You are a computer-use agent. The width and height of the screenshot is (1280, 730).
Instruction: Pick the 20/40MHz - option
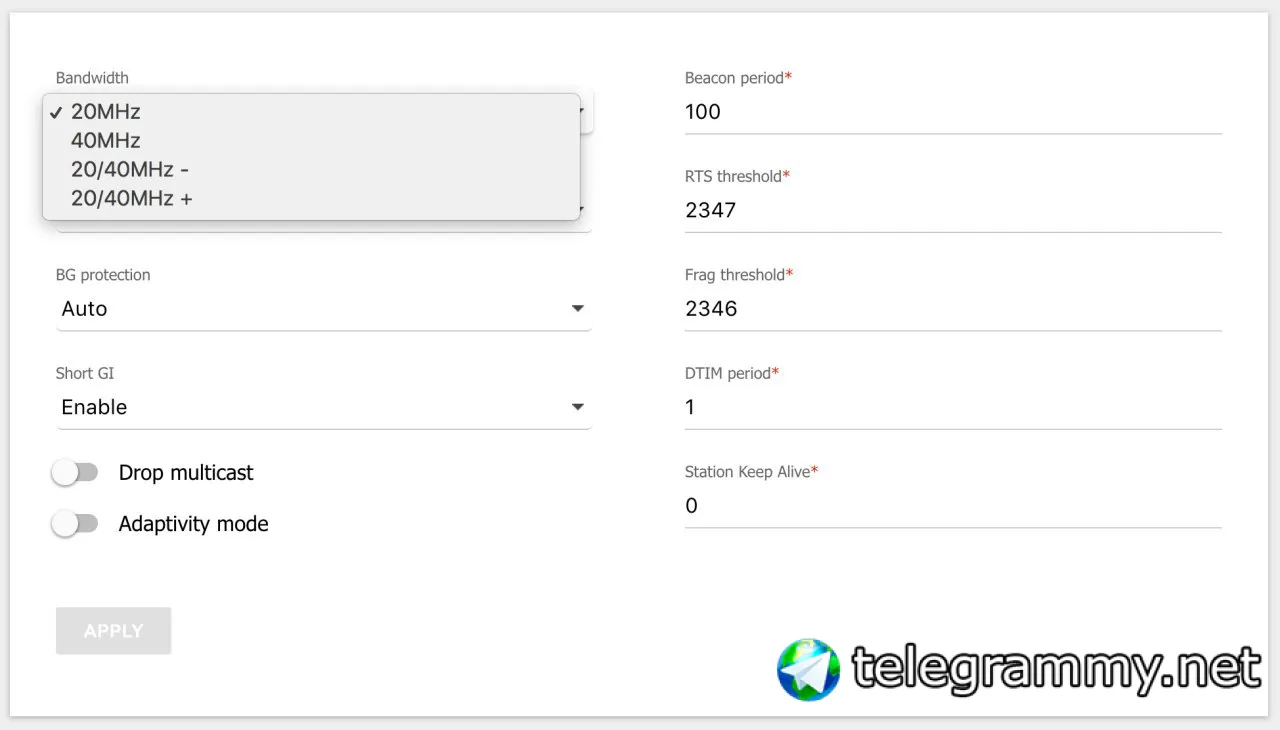click(x=130, y=170)
